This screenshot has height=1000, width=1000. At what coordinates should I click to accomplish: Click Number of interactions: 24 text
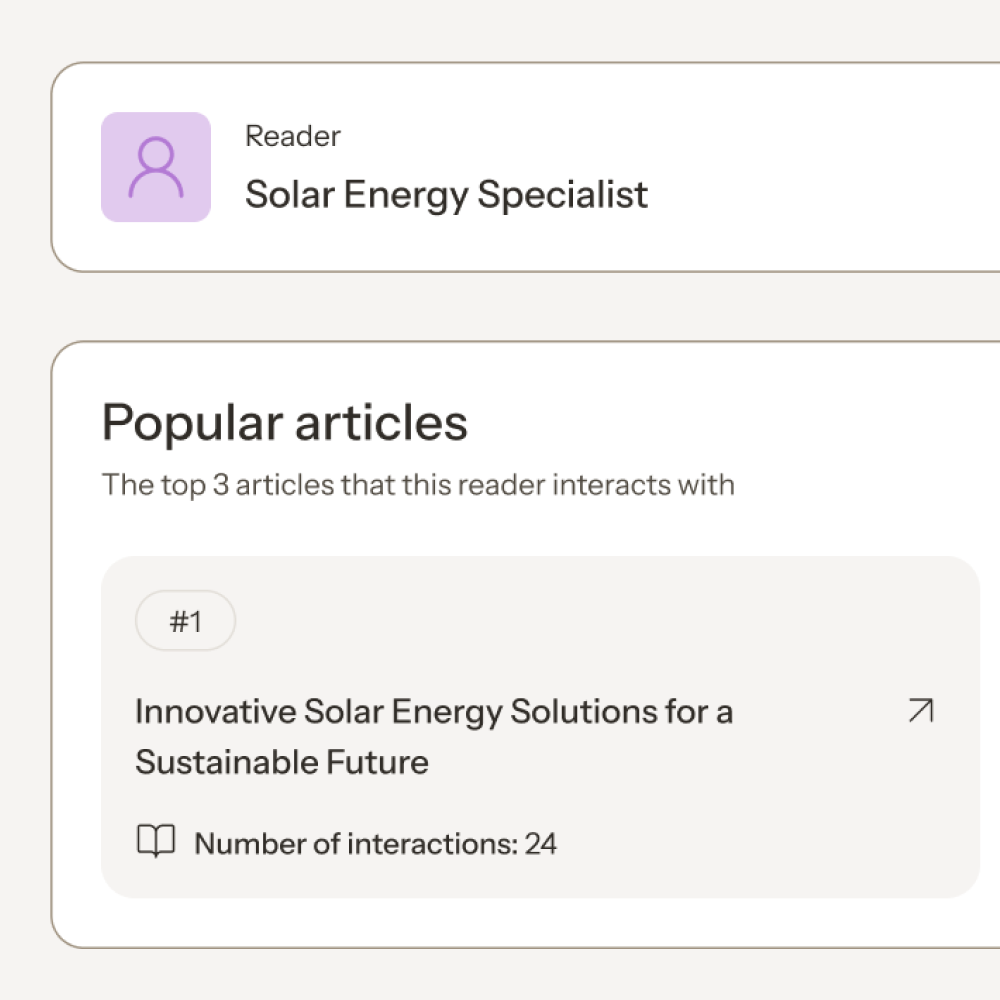click(375, 843)
